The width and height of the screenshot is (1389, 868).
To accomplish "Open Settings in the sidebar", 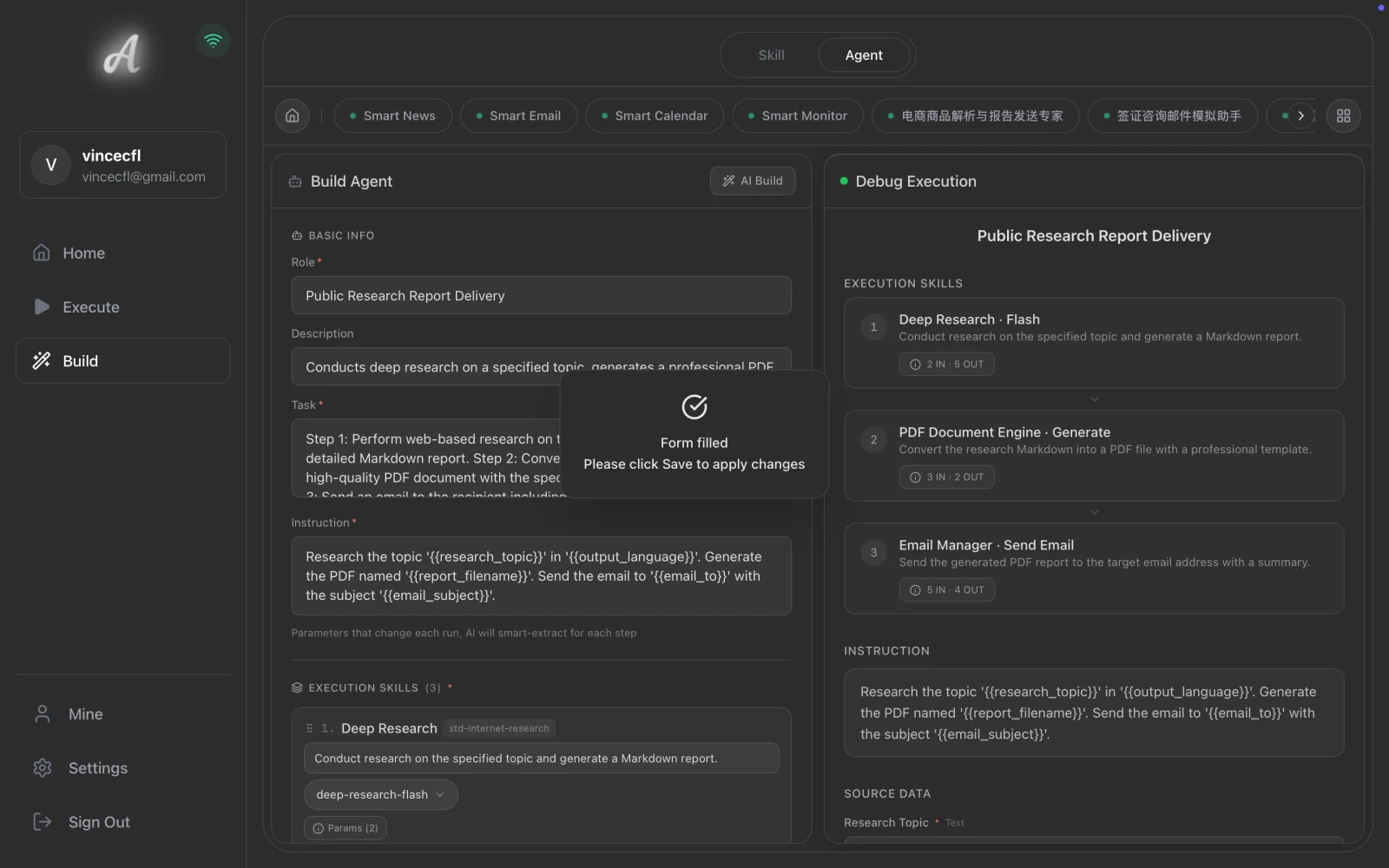I will tap(122, 767).
